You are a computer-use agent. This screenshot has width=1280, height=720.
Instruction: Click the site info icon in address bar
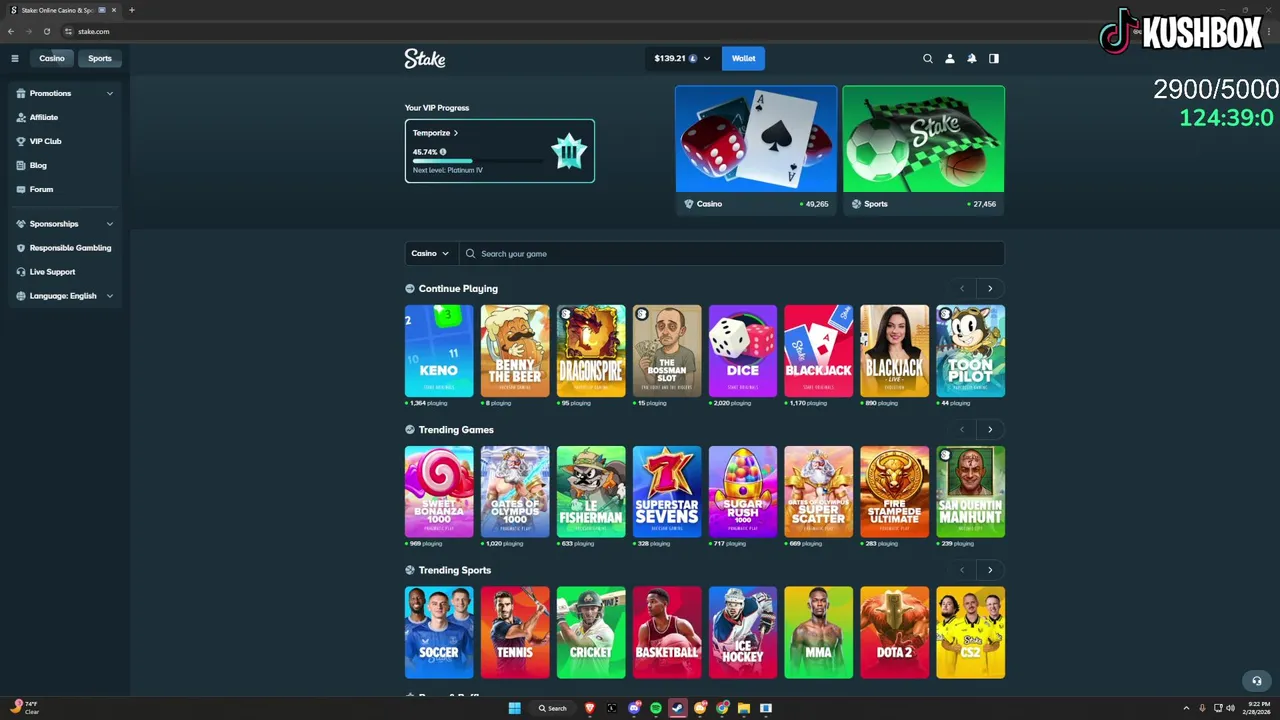click(x=69, y=31)
